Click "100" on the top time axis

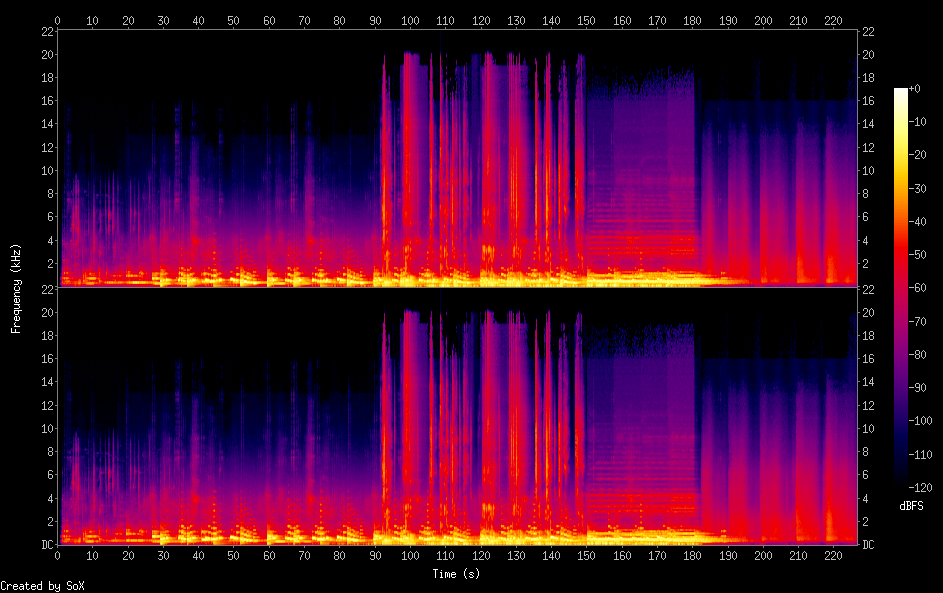coord(410,20)
